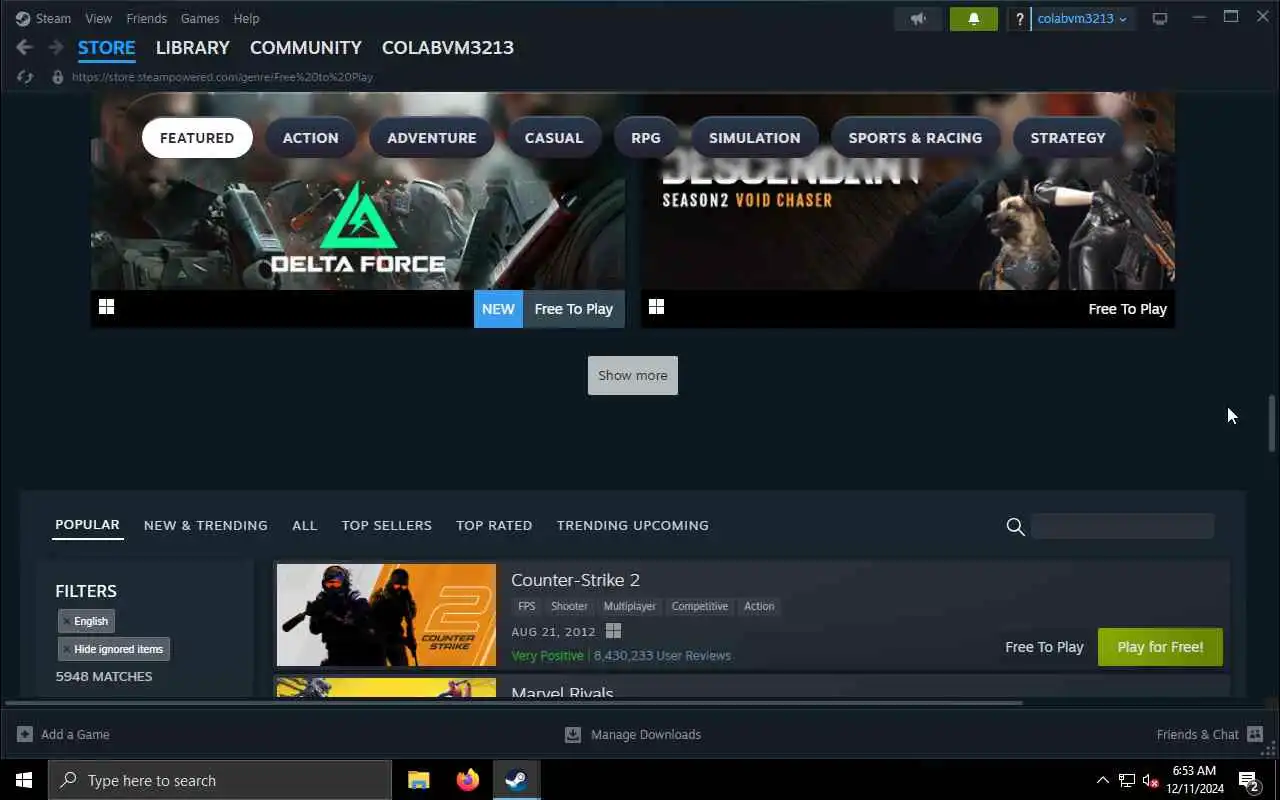The image size is (1280, 800).
Task: Open the colabvm3213 account dropdown
Action: [1083, 19]
